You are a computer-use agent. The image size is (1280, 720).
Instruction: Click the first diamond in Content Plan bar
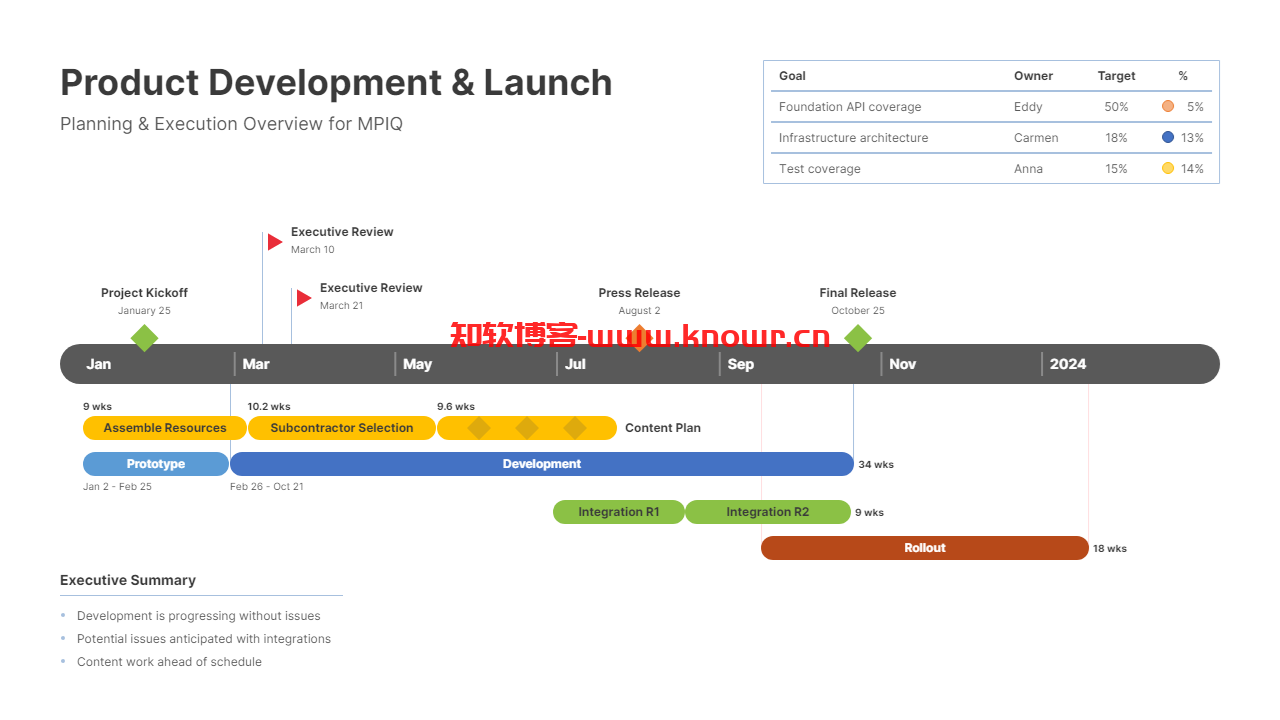pos(479,428)
